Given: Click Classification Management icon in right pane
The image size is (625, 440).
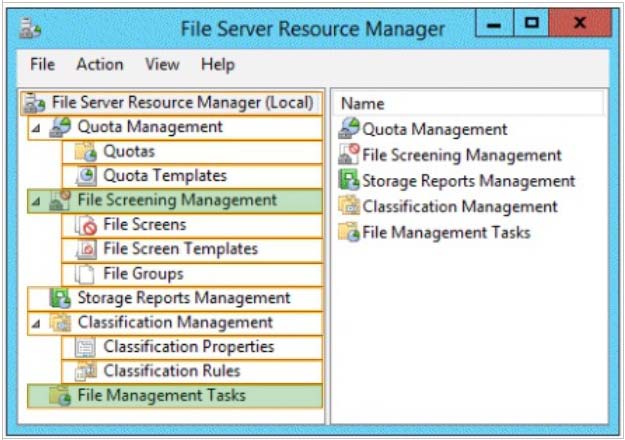Looking at the screenshot, I should click(349, 206).
